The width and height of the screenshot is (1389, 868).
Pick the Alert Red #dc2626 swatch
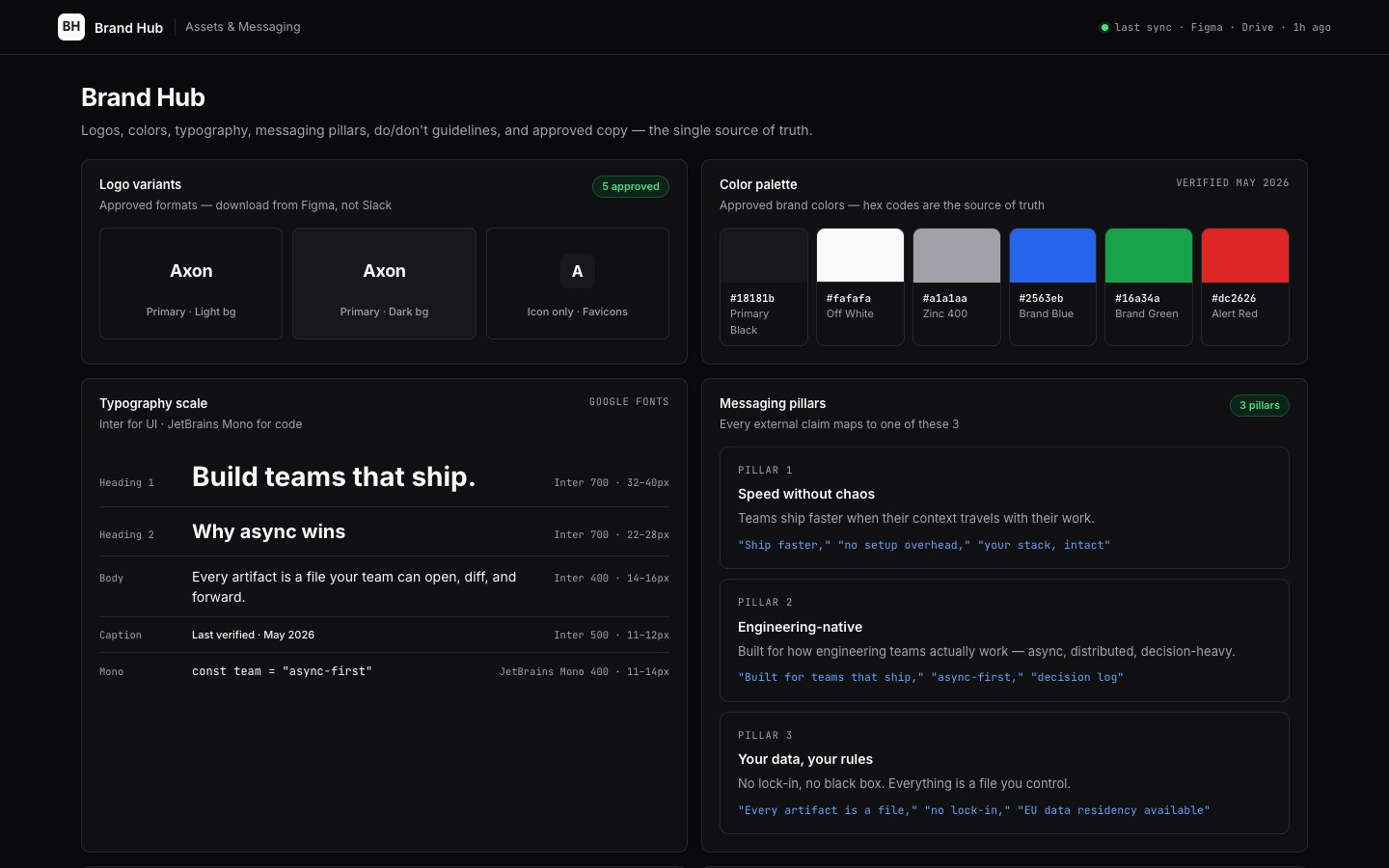click(1245, 286)
